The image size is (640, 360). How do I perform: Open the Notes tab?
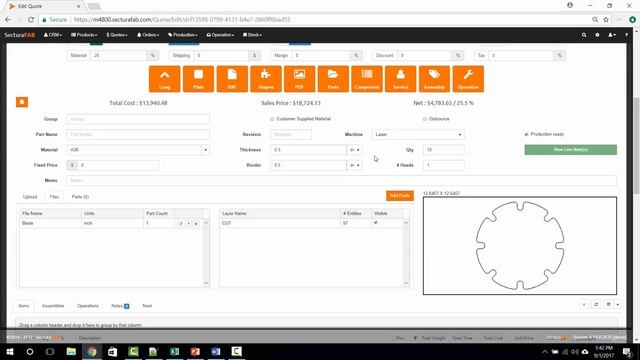pyautogui.click(x=120, y=306)
